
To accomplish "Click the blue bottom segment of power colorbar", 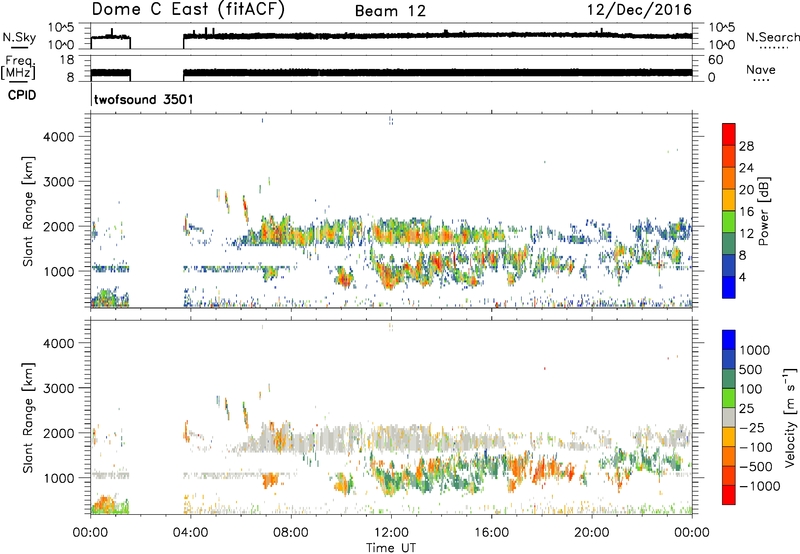I will pyautogui.click(x=729, y=287).
